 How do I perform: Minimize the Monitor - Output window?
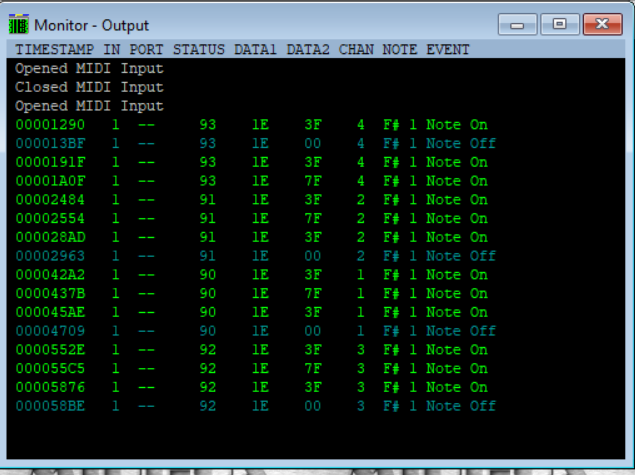tap(517, 24)
